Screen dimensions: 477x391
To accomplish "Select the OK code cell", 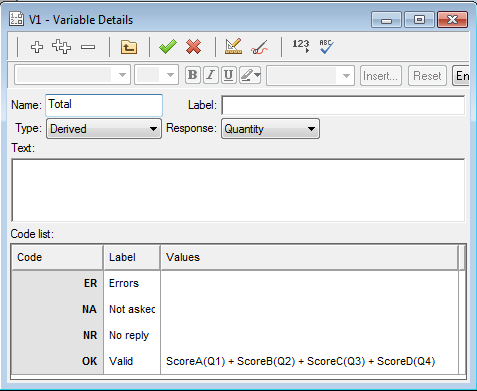I will 57,361.
